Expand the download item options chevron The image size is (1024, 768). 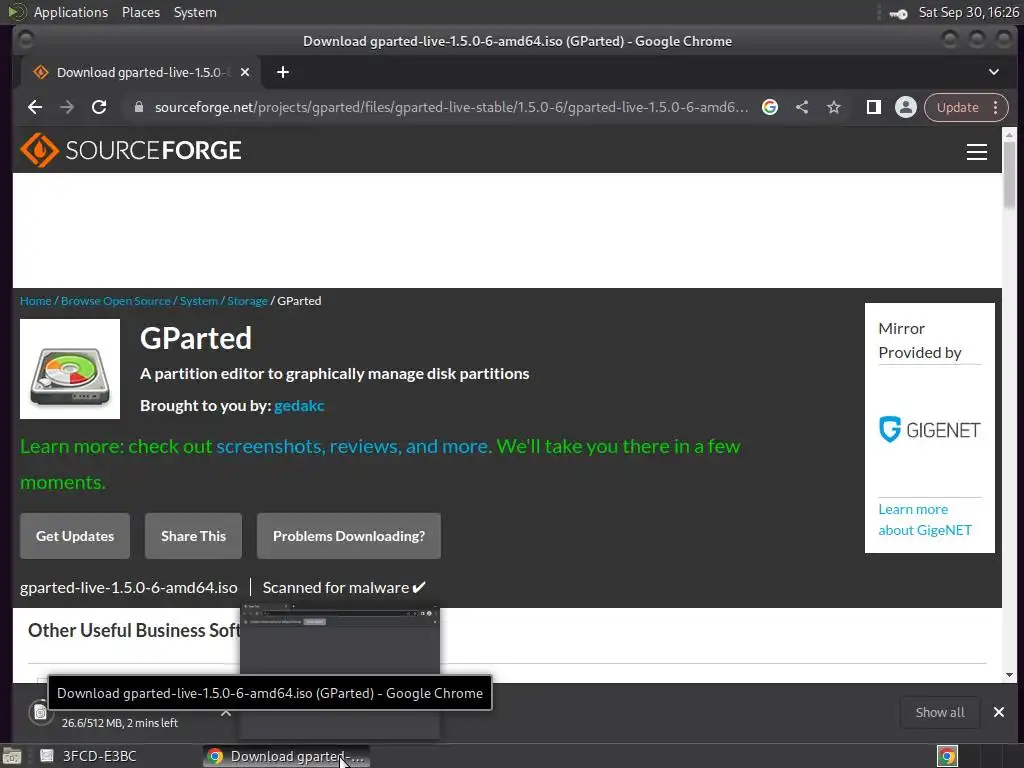(x=226, y=712)
